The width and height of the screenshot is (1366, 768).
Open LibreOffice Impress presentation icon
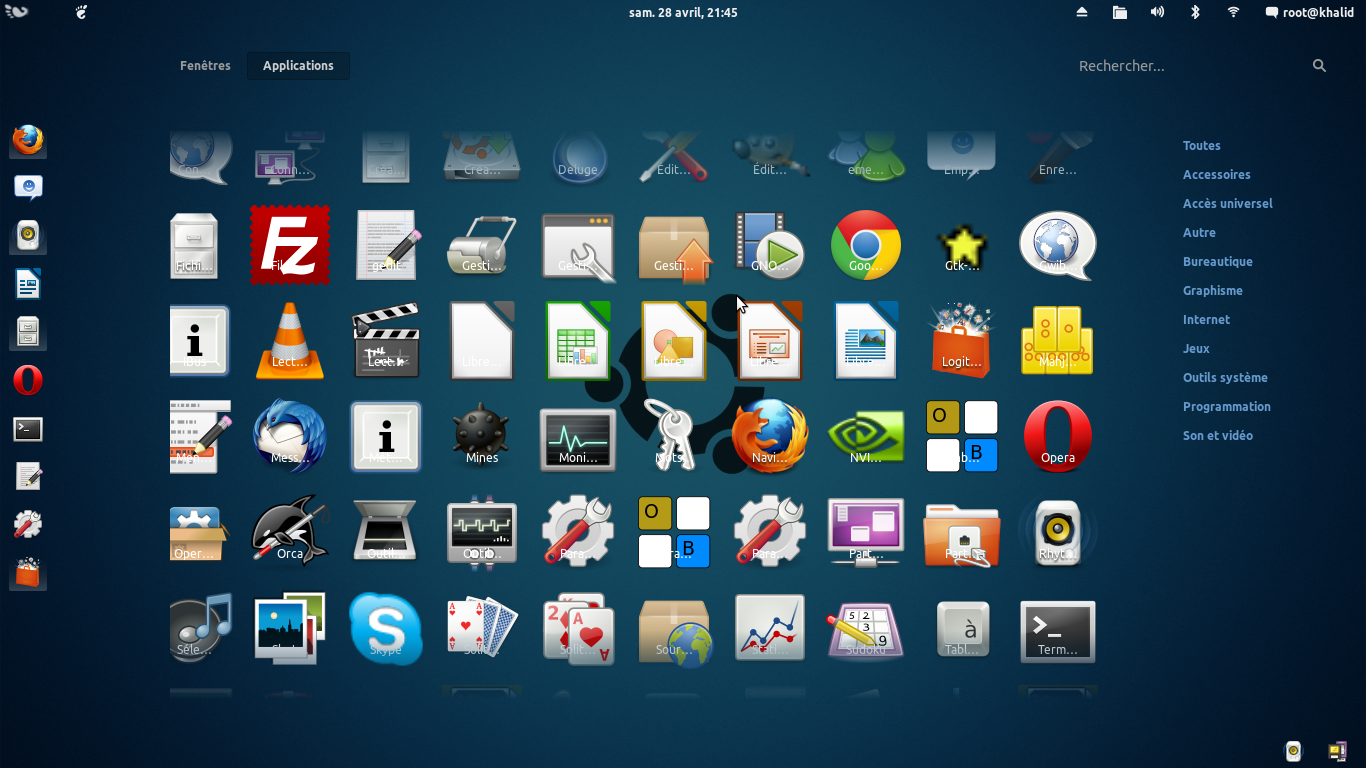click(x=770, y=341)
